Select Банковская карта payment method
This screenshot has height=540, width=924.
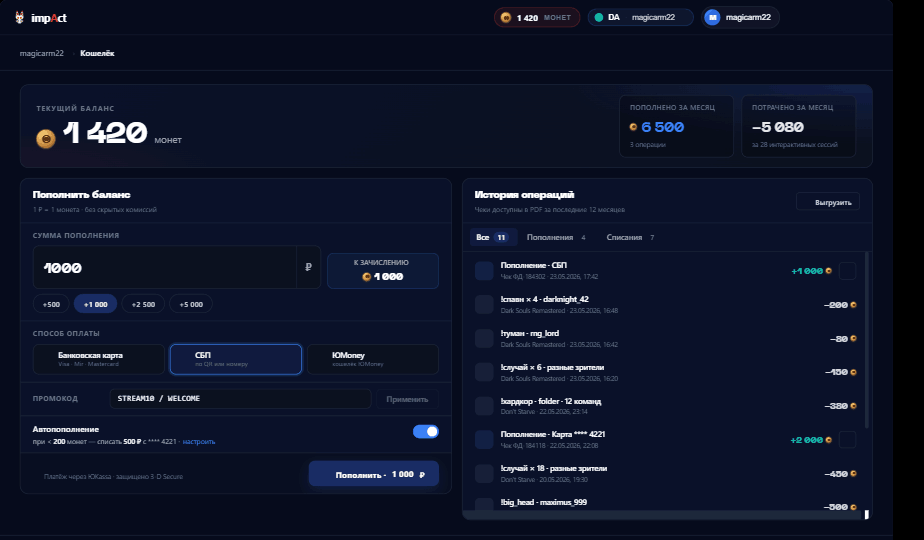pyautogui.click(x=98, y=359)
